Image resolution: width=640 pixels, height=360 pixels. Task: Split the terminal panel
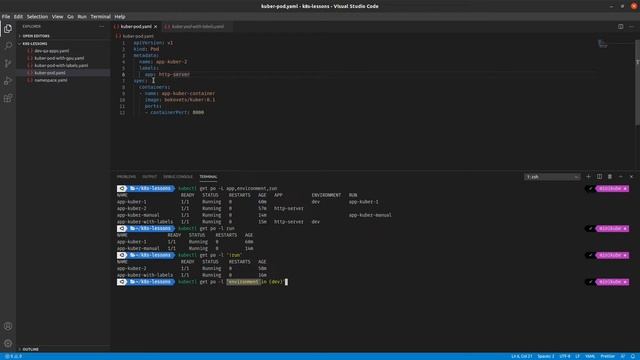click(x=599, y=177)
